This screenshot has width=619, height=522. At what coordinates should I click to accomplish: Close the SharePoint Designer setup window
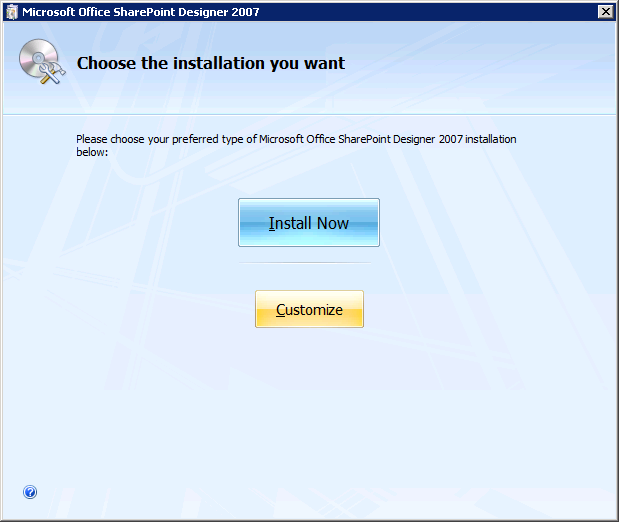click(606, 12)
